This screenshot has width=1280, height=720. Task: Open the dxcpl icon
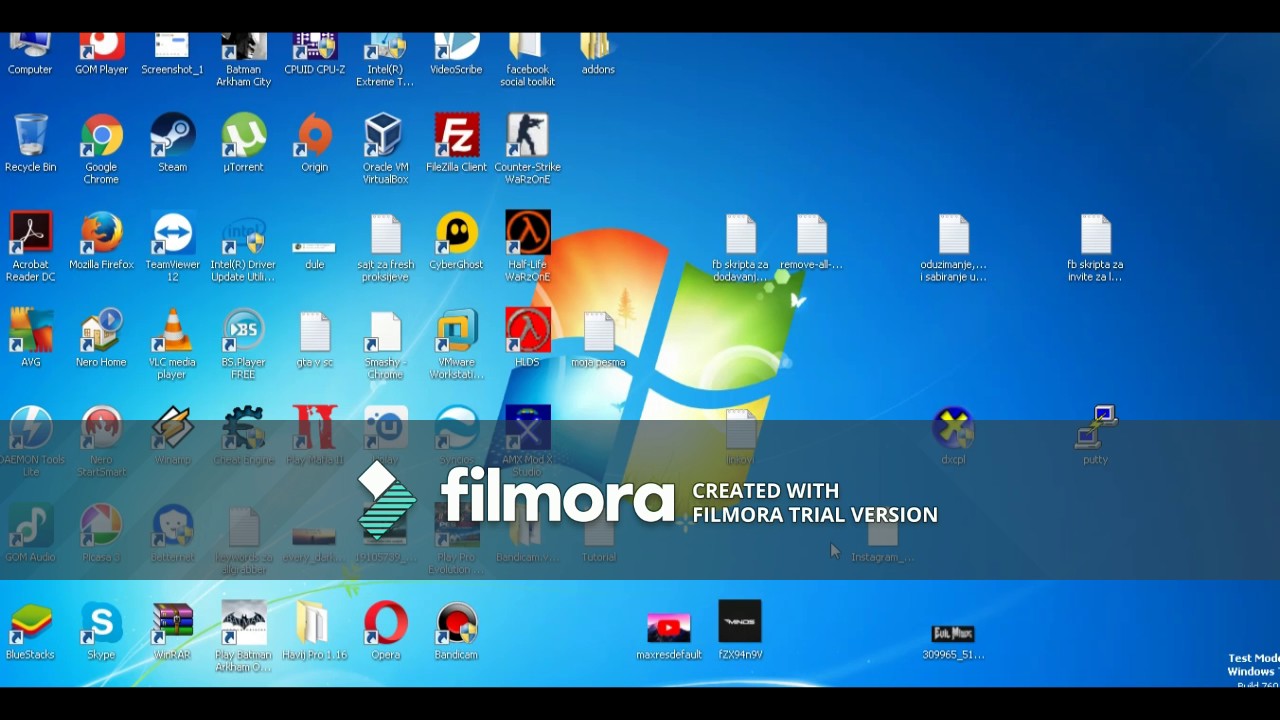click(953, 428)
